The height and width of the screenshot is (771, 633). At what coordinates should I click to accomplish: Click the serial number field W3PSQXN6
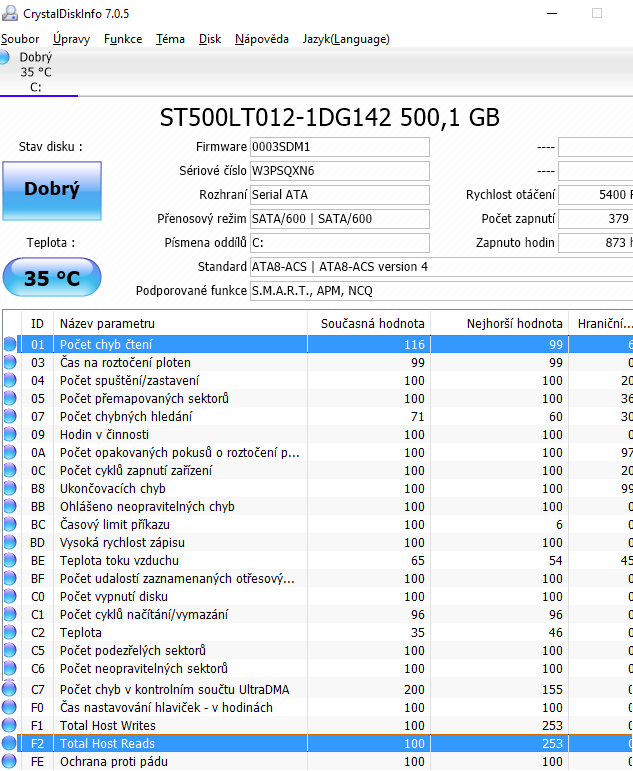[x=340, y=171]
